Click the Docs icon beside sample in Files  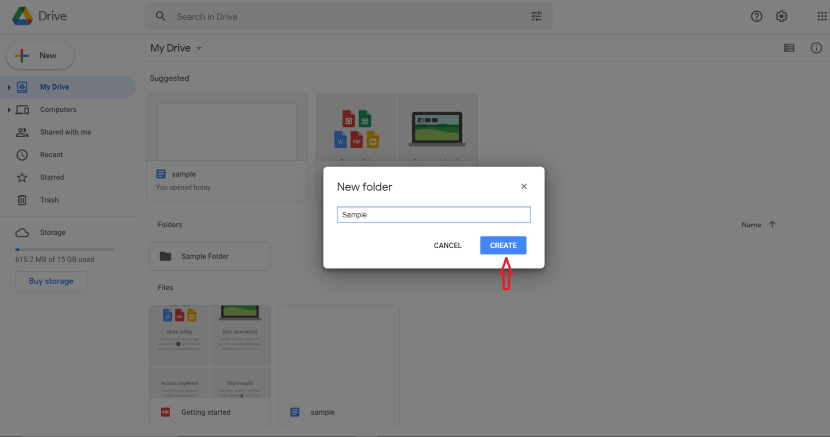pyautogui.click(x=295, y=412)
